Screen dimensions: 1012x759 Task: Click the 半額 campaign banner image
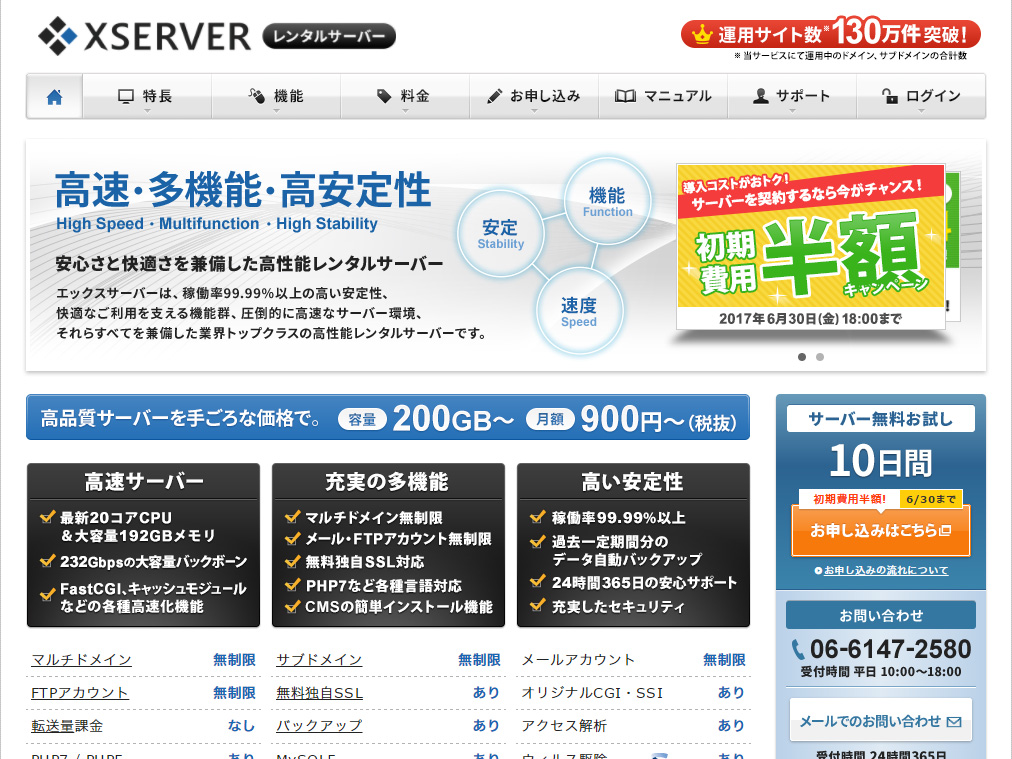(810, 247)
